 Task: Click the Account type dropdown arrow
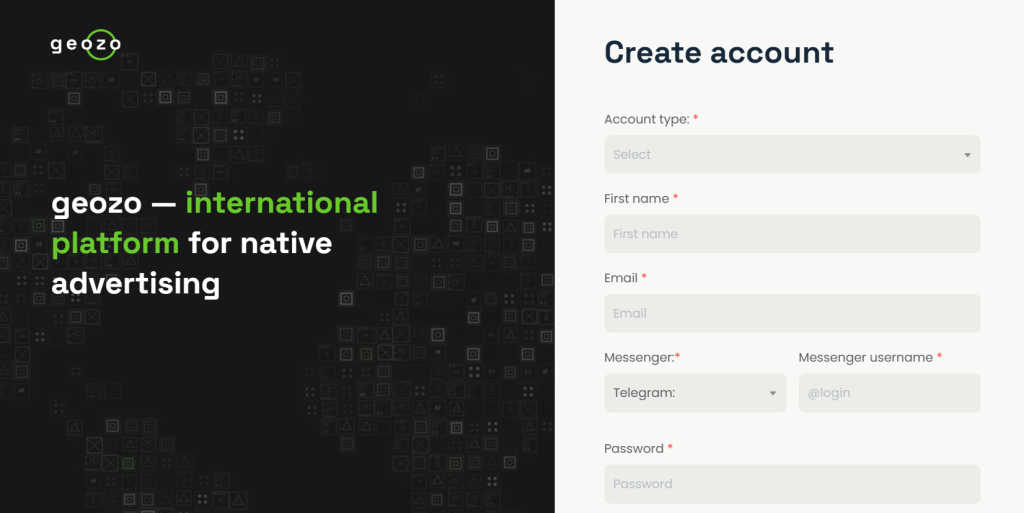(967, 155)
